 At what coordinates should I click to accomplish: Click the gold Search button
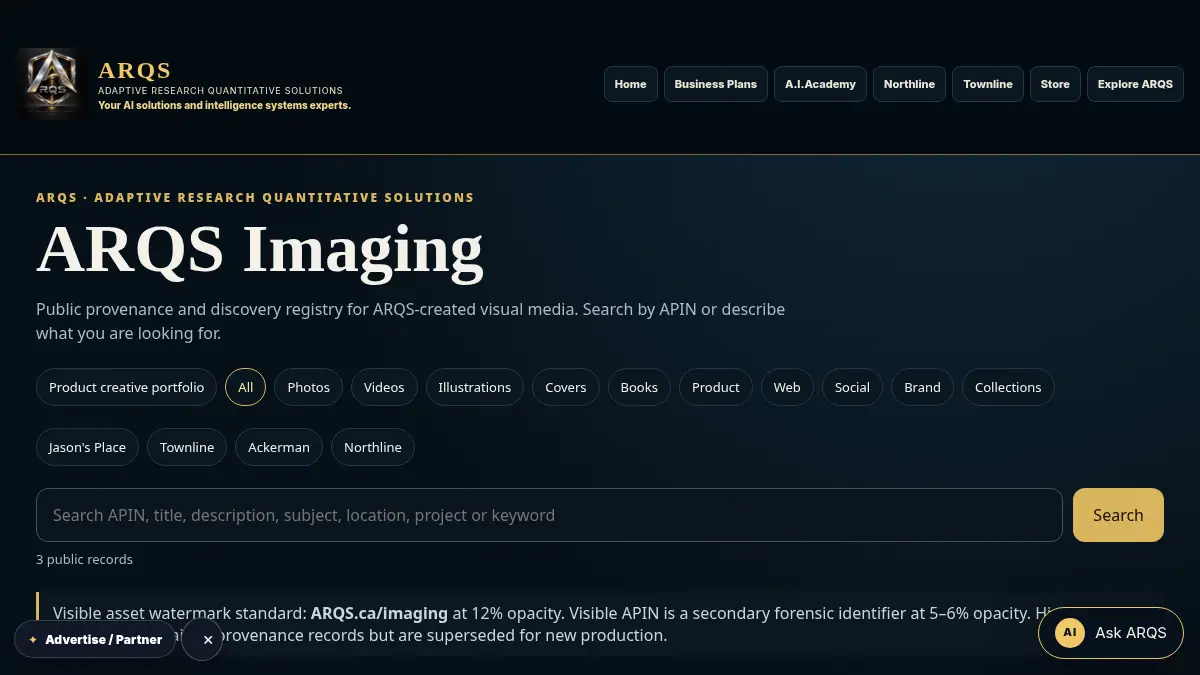[x=1118, y=515]
